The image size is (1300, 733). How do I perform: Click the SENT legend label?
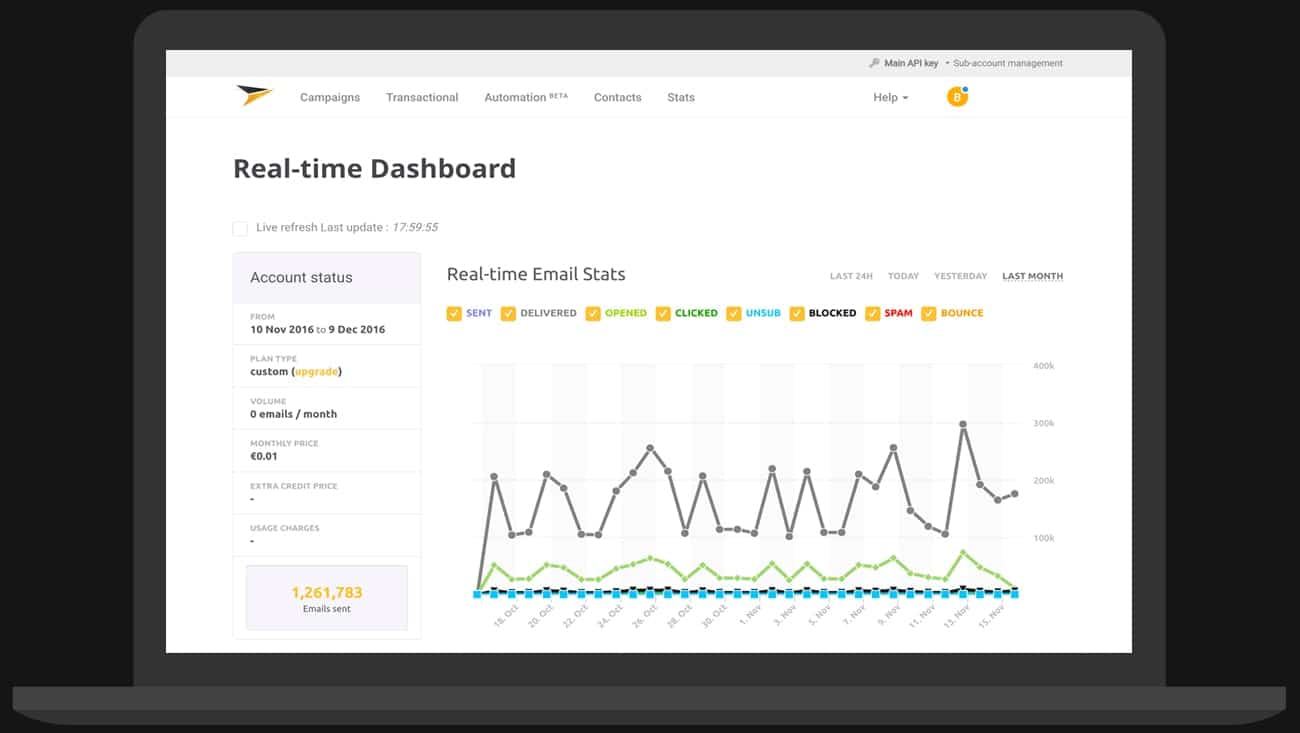coord(479,313)
